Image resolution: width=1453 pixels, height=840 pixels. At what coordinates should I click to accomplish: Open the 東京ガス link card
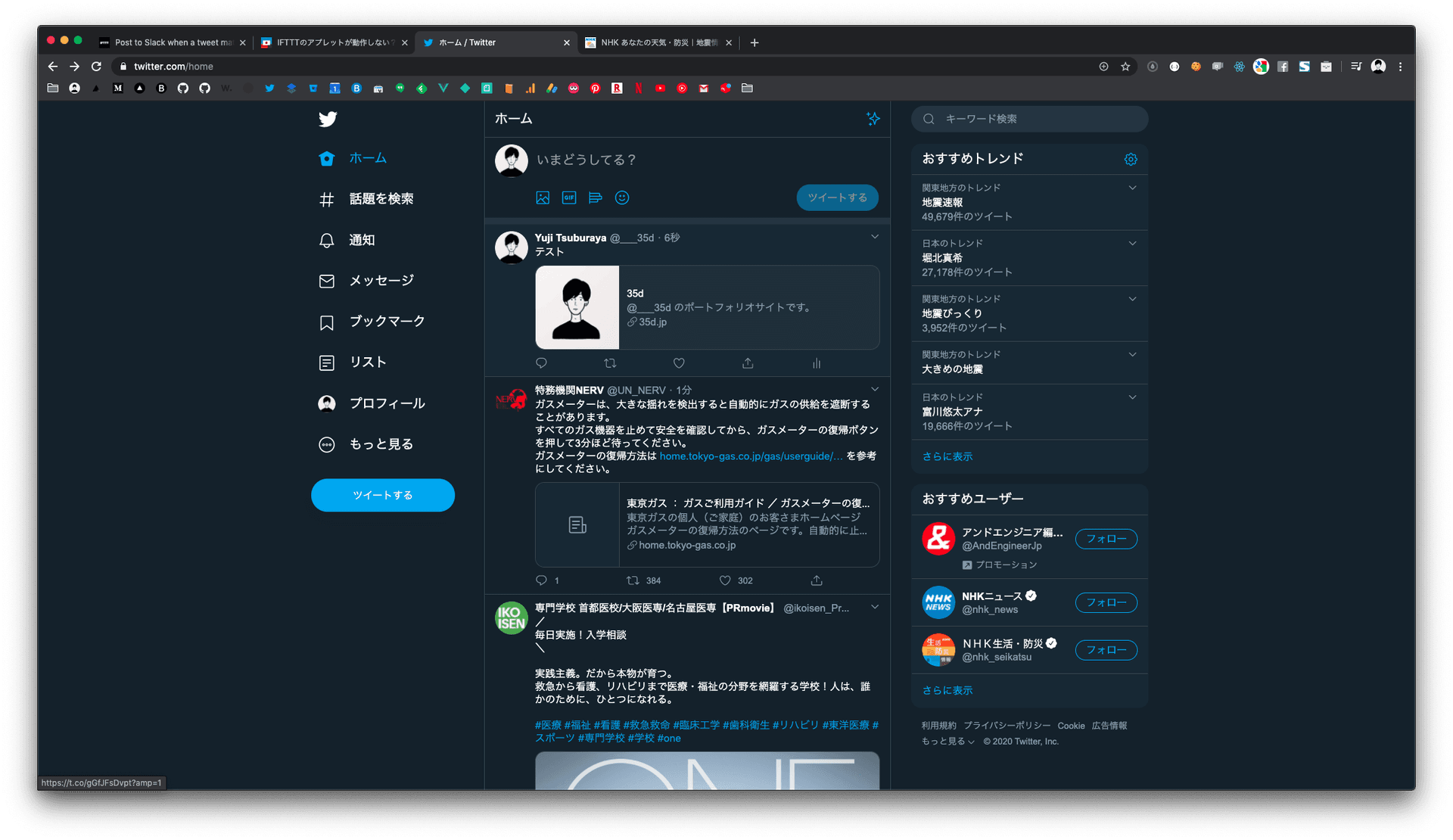[x=708, y=524]
